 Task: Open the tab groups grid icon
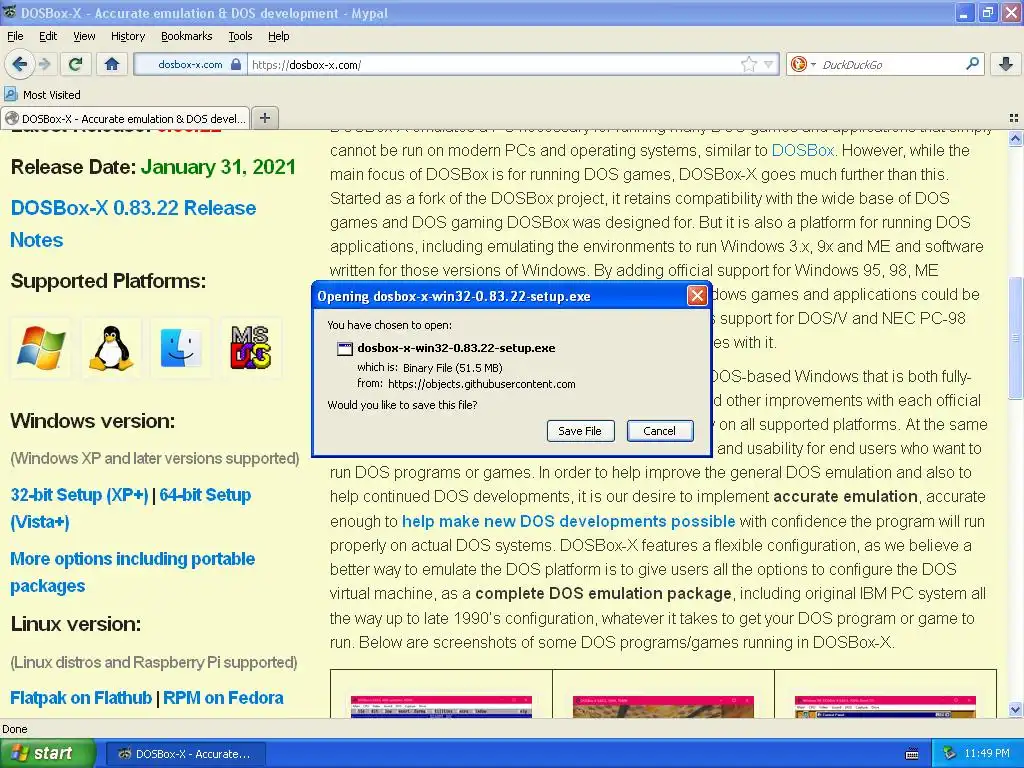pyautogui.click(x=1014, y=118)
